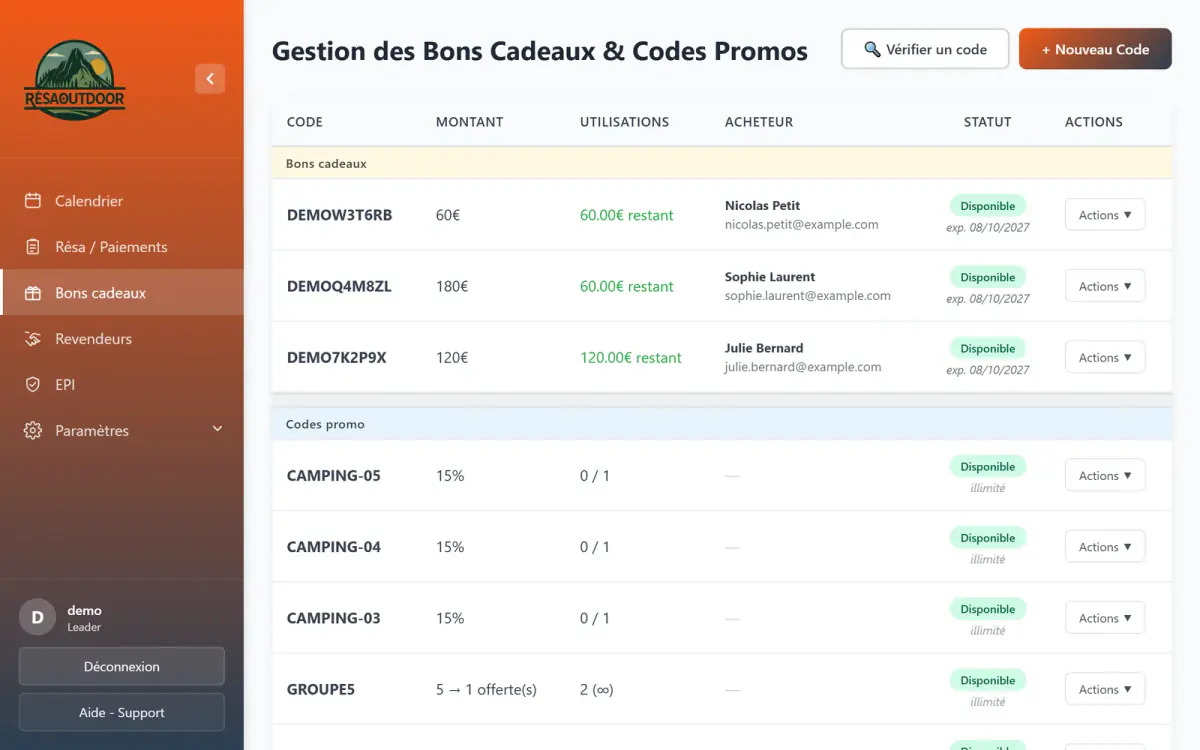Screen dimensions: 1200x750
Task: Open Actions dropdown for GROUPE5
Action: pos(1105,689)
